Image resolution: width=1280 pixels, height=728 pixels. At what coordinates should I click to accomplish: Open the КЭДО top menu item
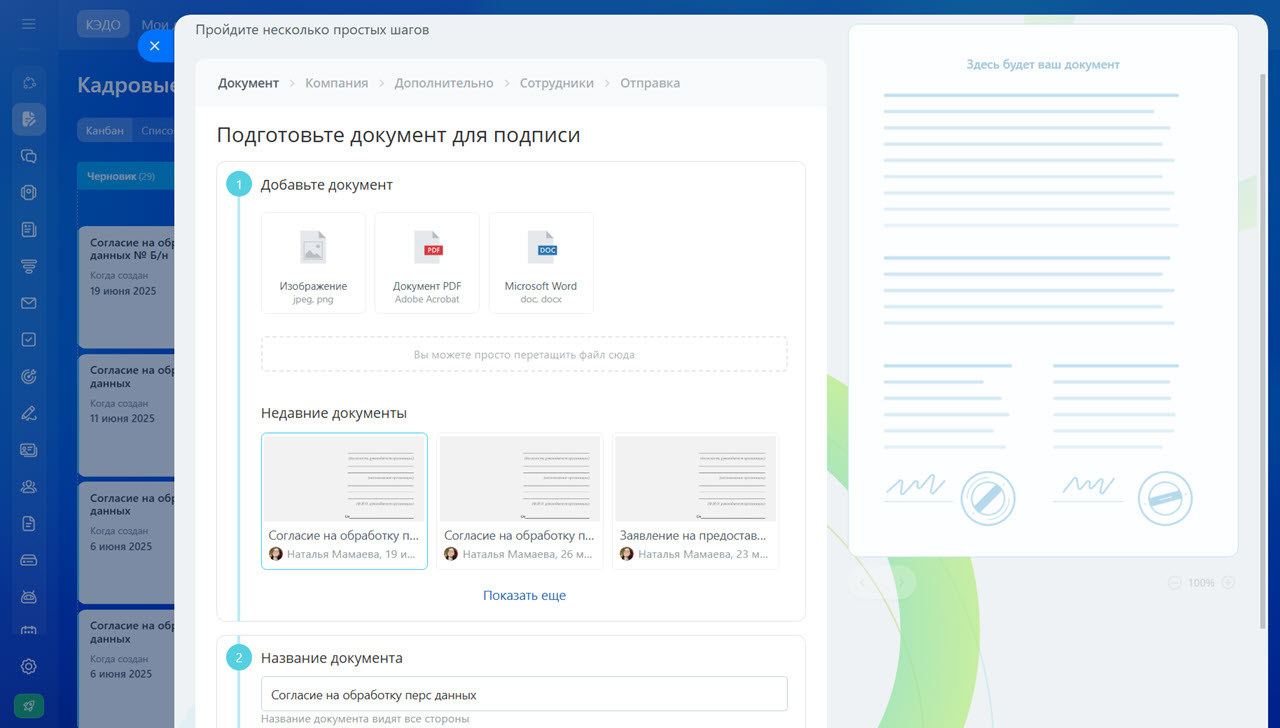click(103, 25)
